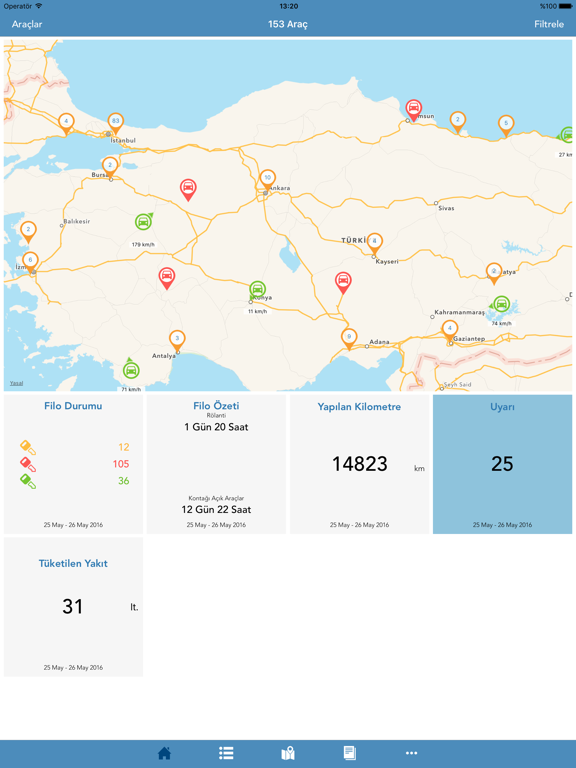Select the red car pin between Bursa and Ankara

pyautogui.click(x=188, y=190)
